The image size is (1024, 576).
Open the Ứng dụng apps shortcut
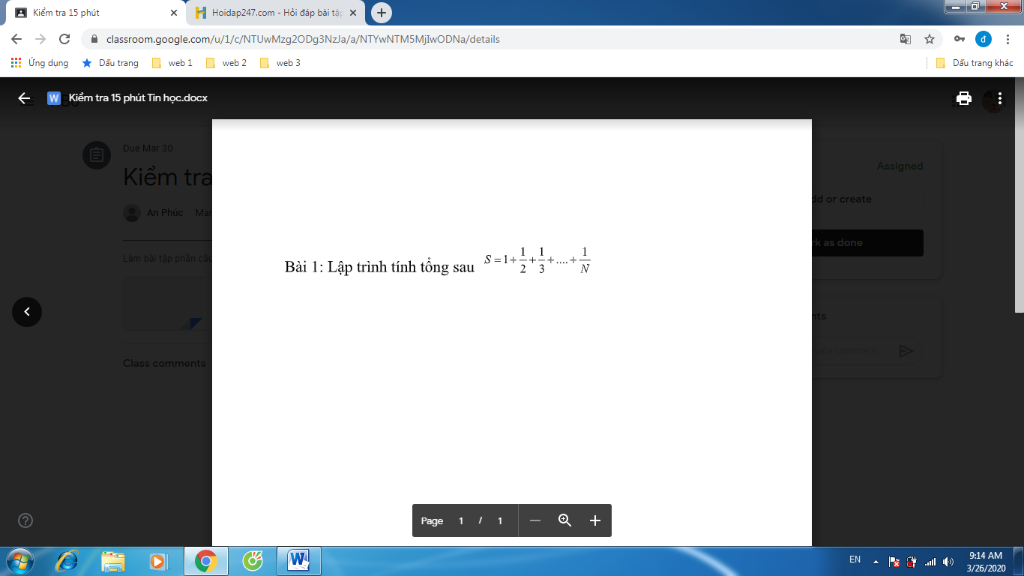coord(39,63)
